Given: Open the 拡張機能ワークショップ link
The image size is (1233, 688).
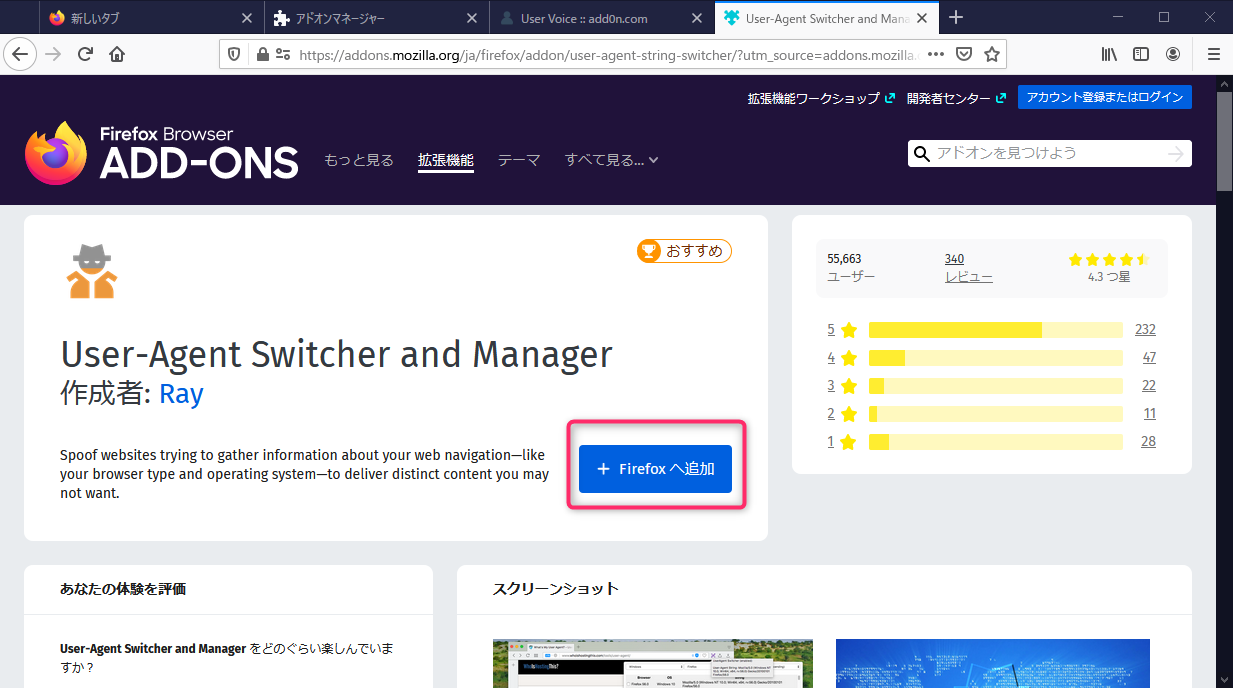Looking at the screenshot, I should point(821,98).
